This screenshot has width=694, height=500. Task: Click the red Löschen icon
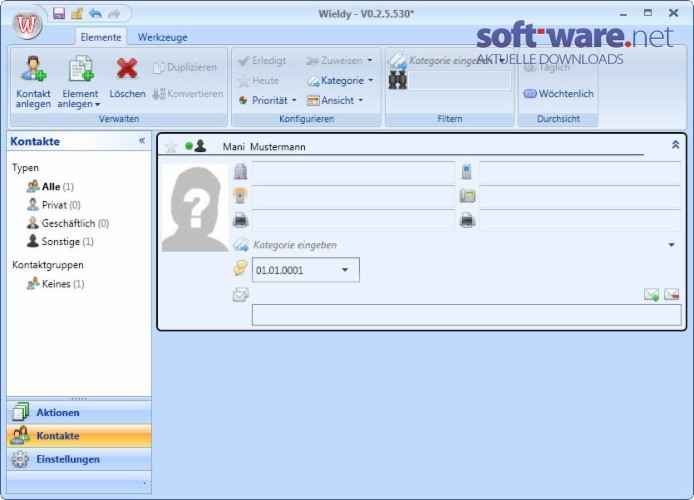tap(127, 69)
